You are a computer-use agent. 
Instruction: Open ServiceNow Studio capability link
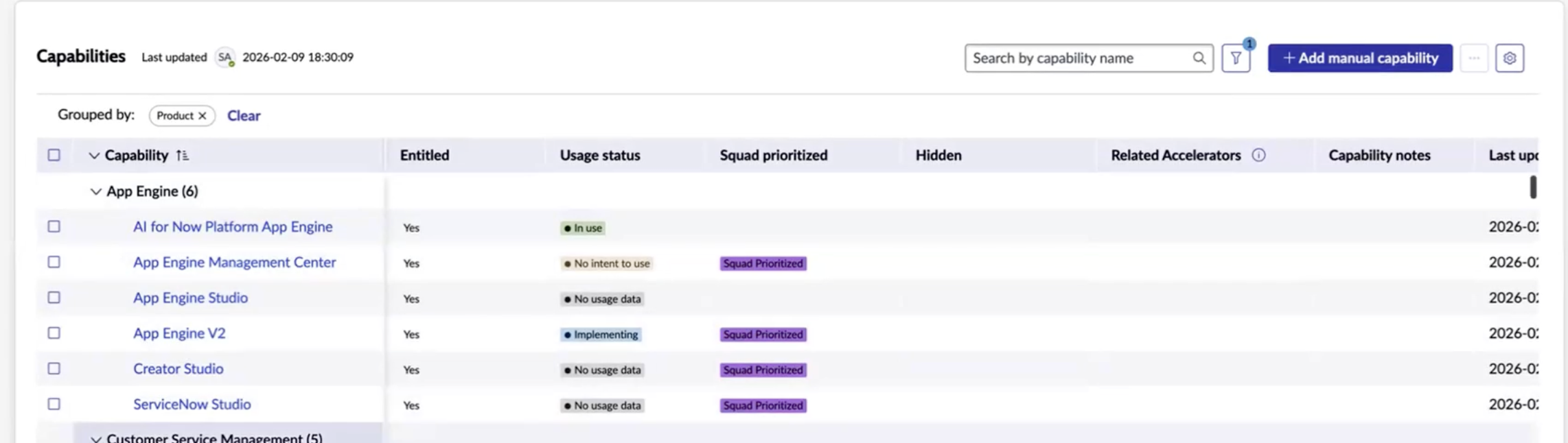[192, 405]
